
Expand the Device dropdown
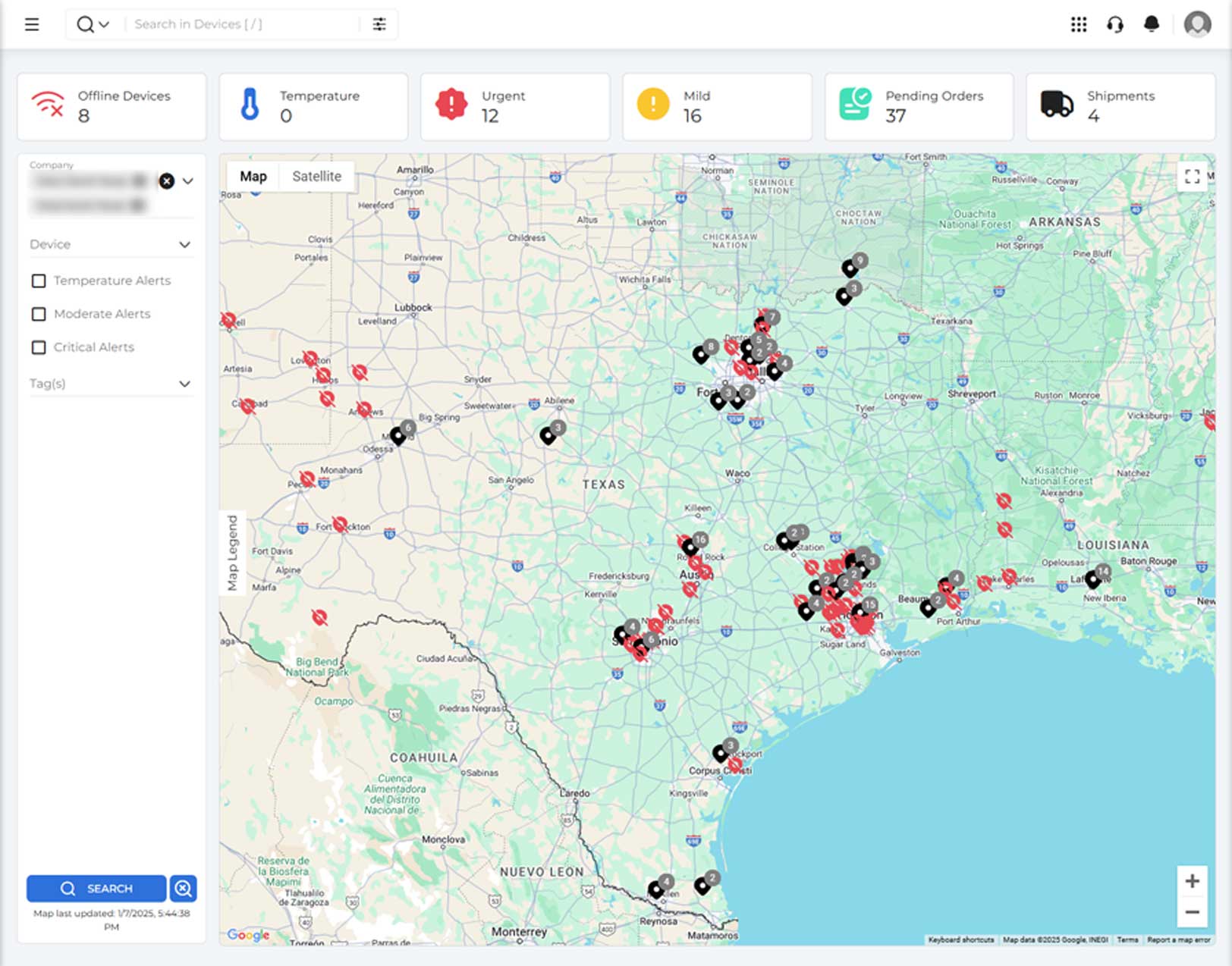click(111, 244)
